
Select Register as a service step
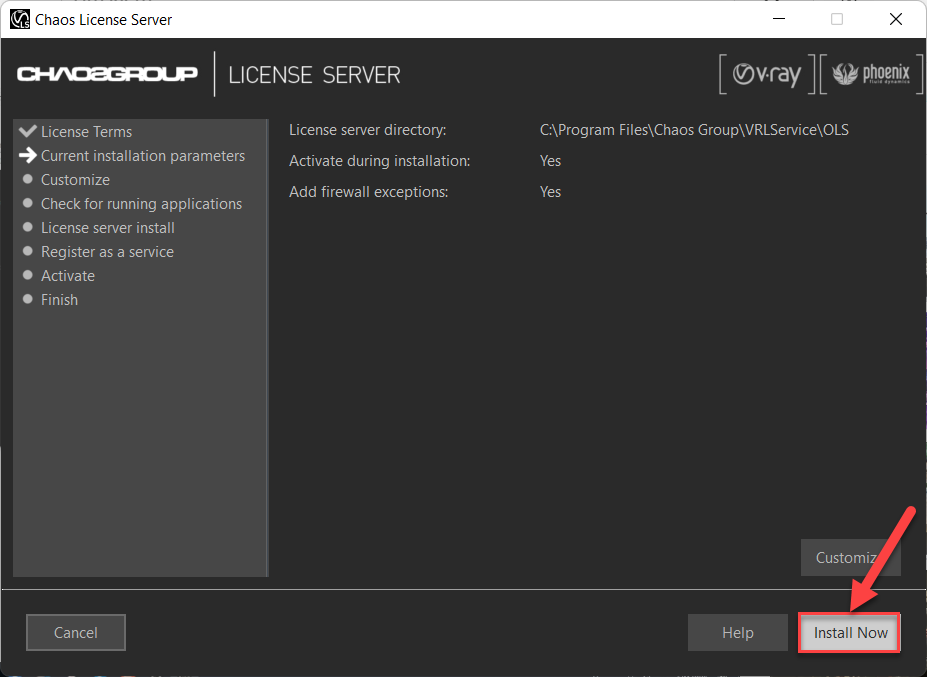107,252
